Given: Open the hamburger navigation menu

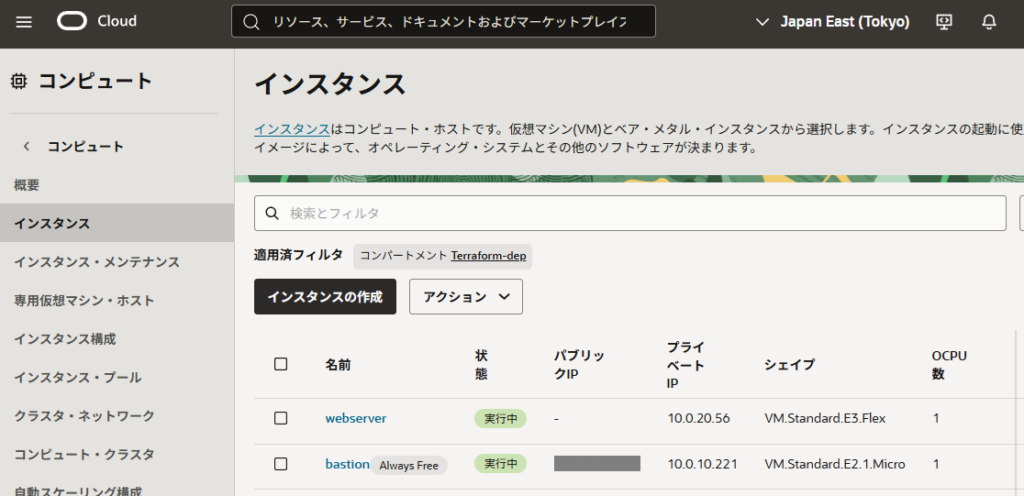Looking at the screenshot, I should point(24,22).
